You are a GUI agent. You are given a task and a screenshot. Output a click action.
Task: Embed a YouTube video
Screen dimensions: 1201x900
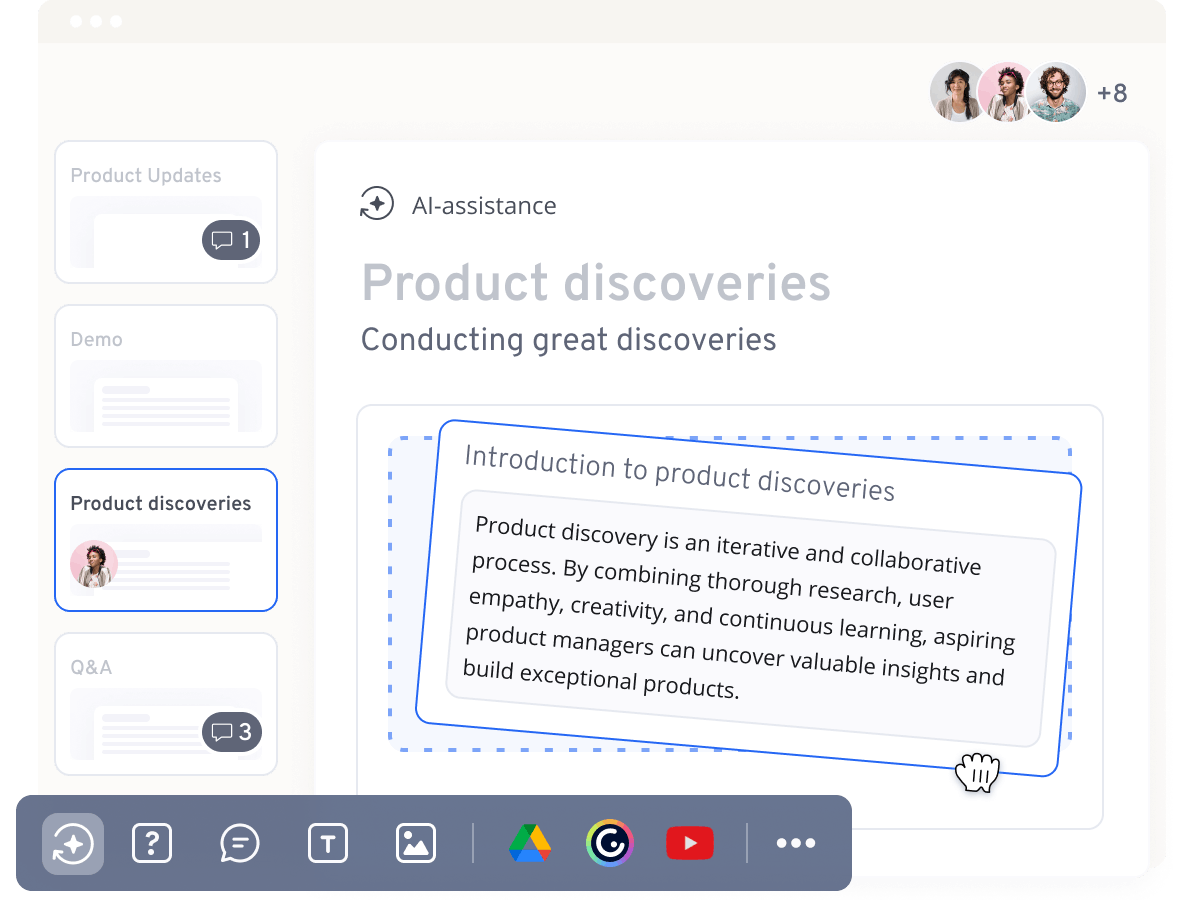[690, 844]
